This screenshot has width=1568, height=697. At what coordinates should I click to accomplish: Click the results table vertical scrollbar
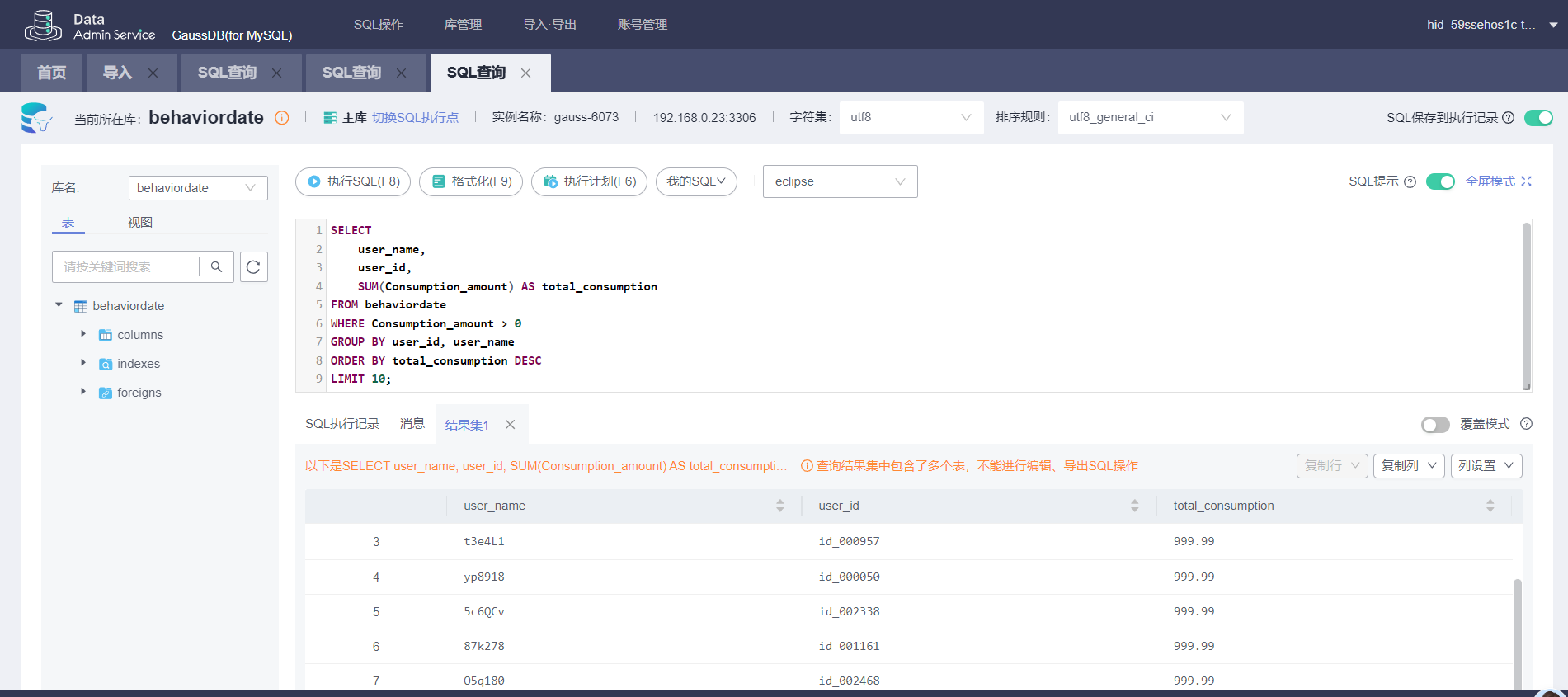(1518, 633)
